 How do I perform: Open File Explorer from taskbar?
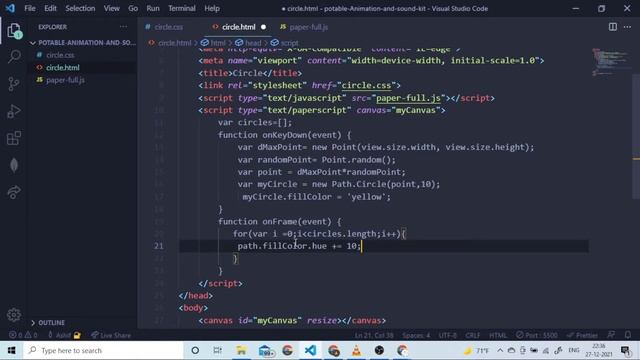(241, 350)
